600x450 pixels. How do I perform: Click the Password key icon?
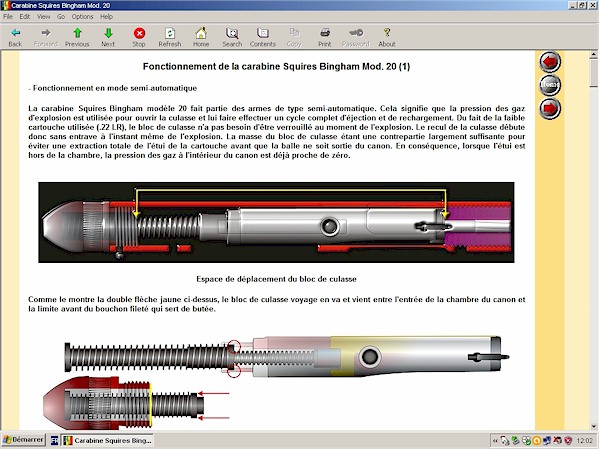tap(356, 33)
